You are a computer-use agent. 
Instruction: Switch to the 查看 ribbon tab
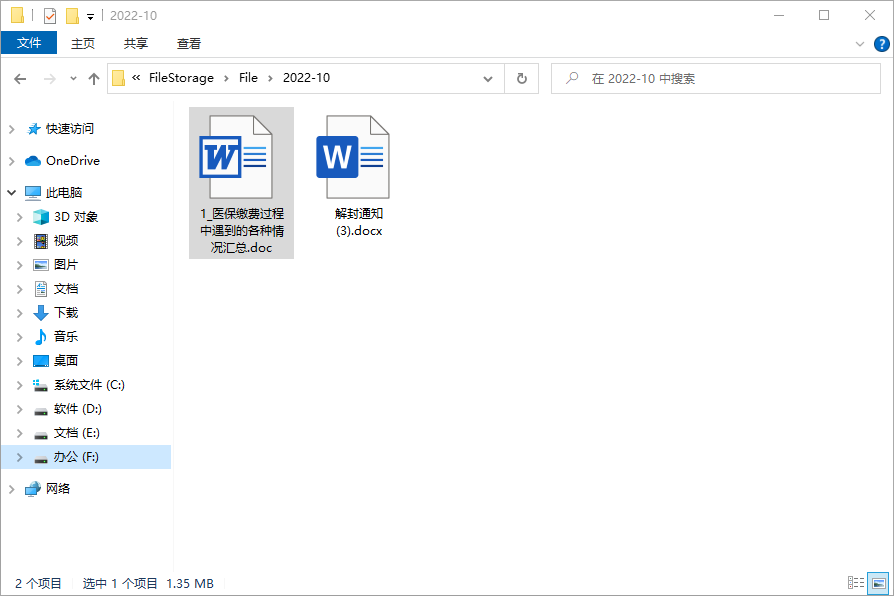pyautogui.click(x=187, y=43)
